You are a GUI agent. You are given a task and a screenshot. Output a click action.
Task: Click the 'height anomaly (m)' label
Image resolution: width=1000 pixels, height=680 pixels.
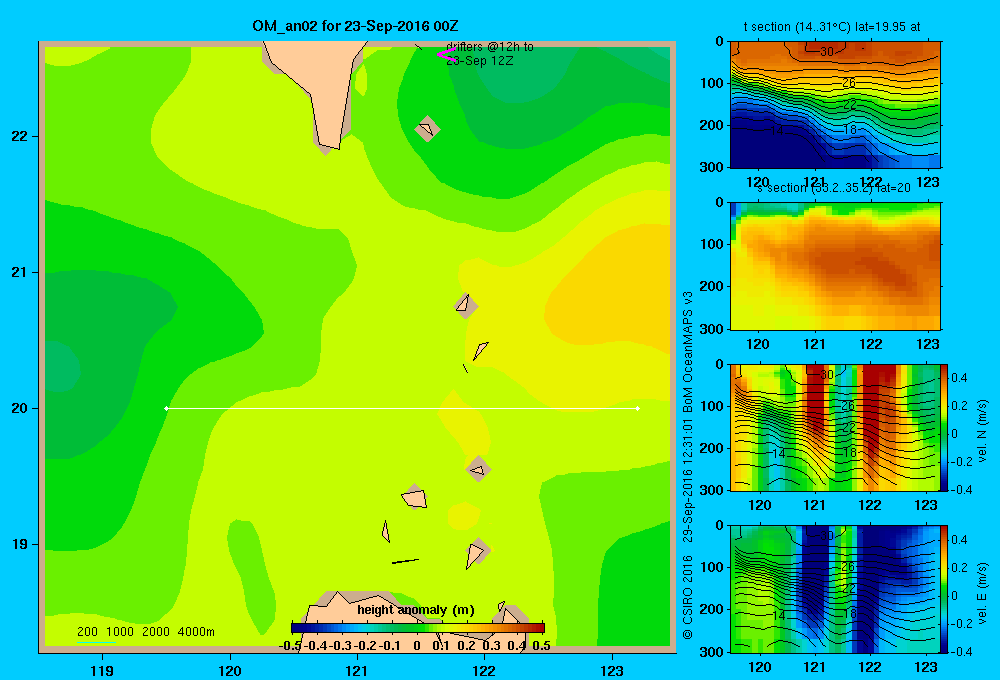click(x=416, y=610)
